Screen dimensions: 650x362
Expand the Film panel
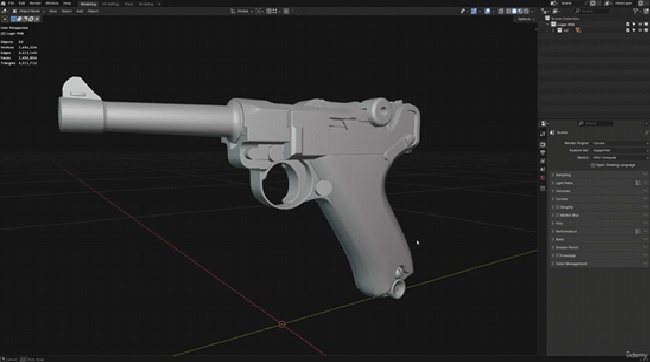(x=599, y=224)
